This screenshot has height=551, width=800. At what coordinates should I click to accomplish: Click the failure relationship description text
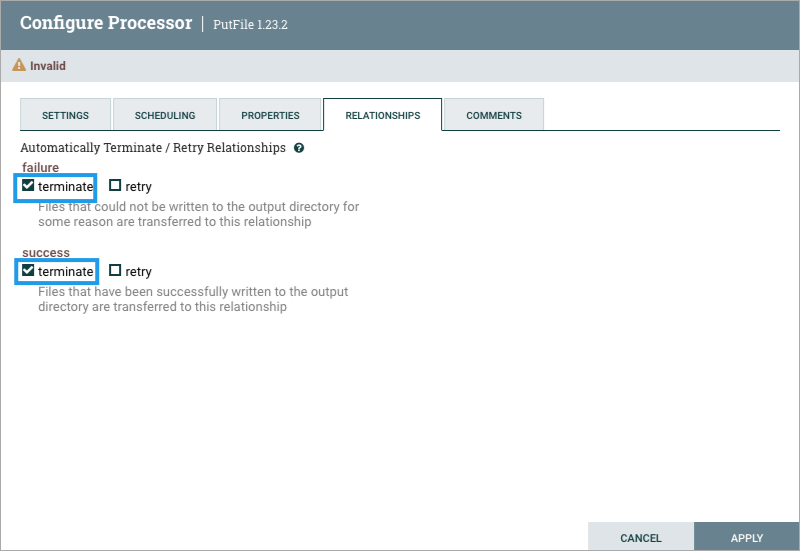point(198,214)
